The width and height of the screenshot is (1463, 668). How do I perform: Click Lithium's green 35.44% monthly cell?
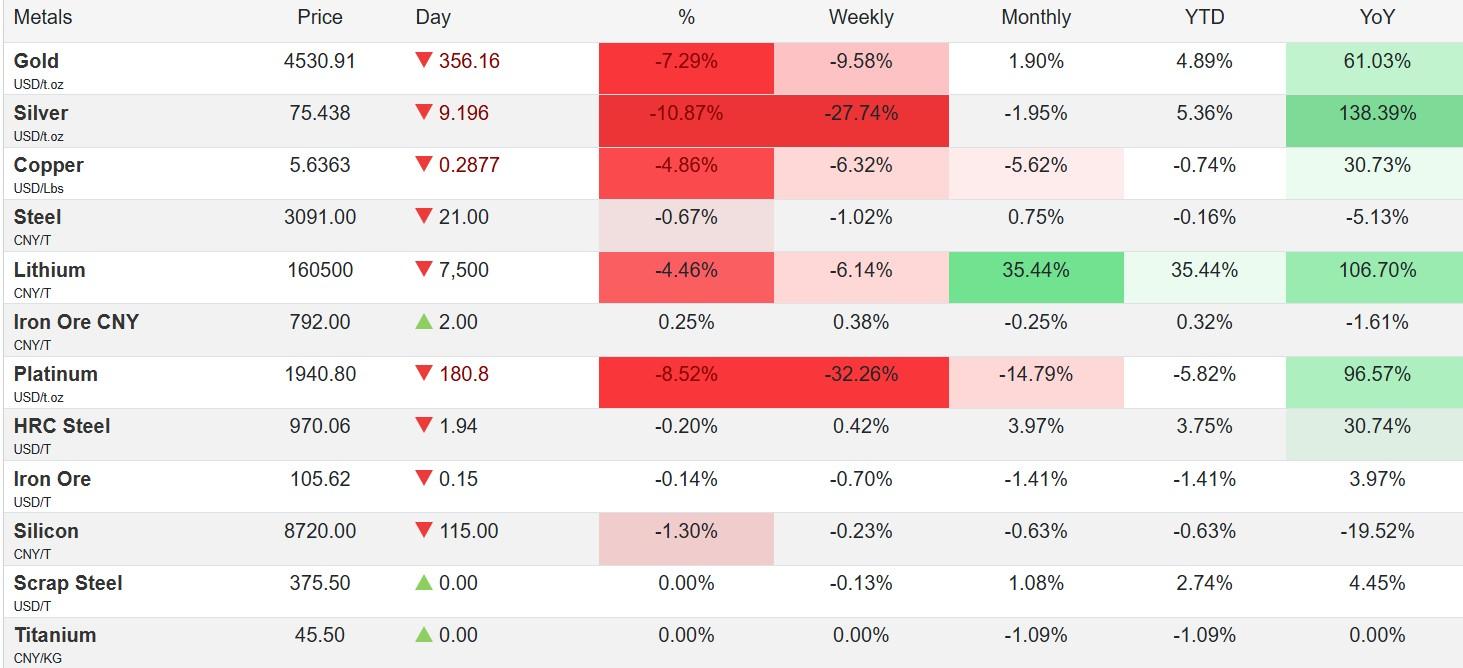[x=1036, y=270]
